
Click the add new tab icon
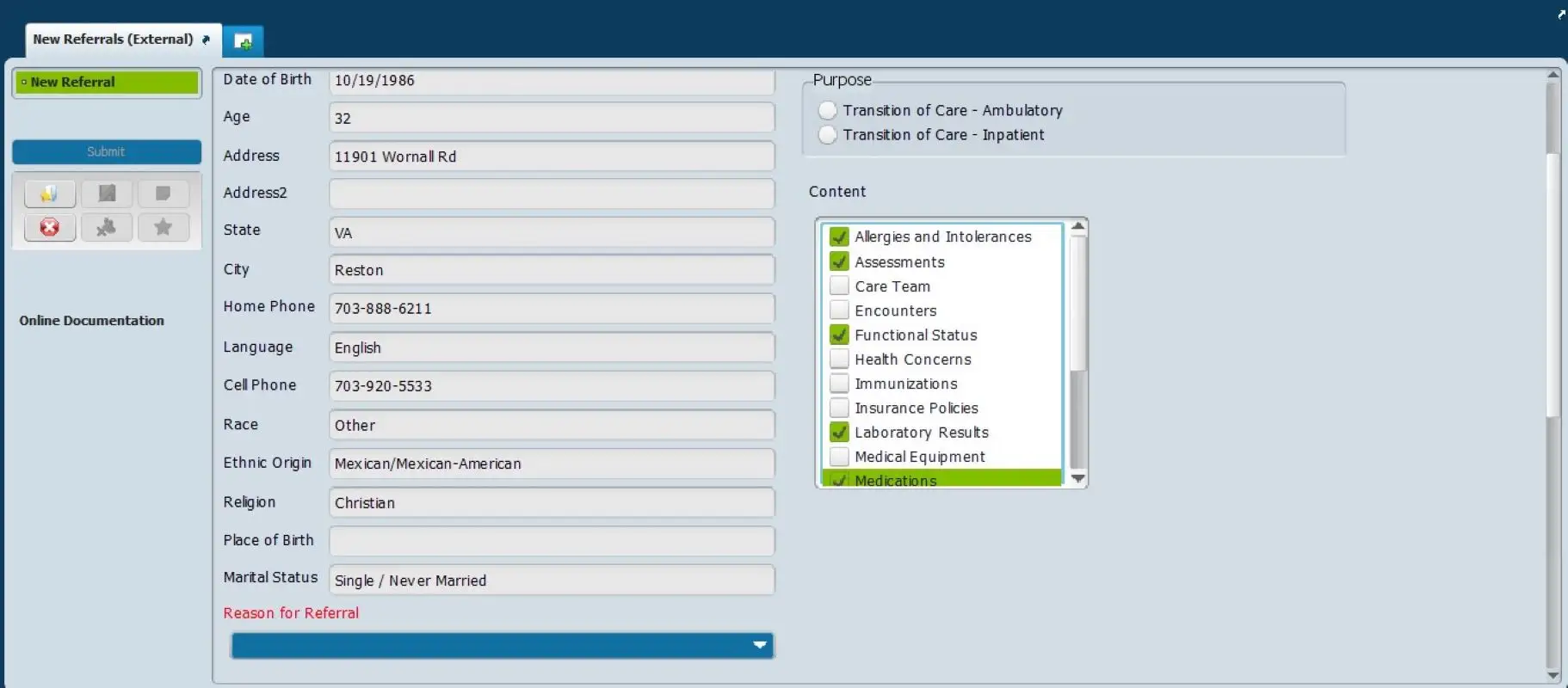pos(244,41)
